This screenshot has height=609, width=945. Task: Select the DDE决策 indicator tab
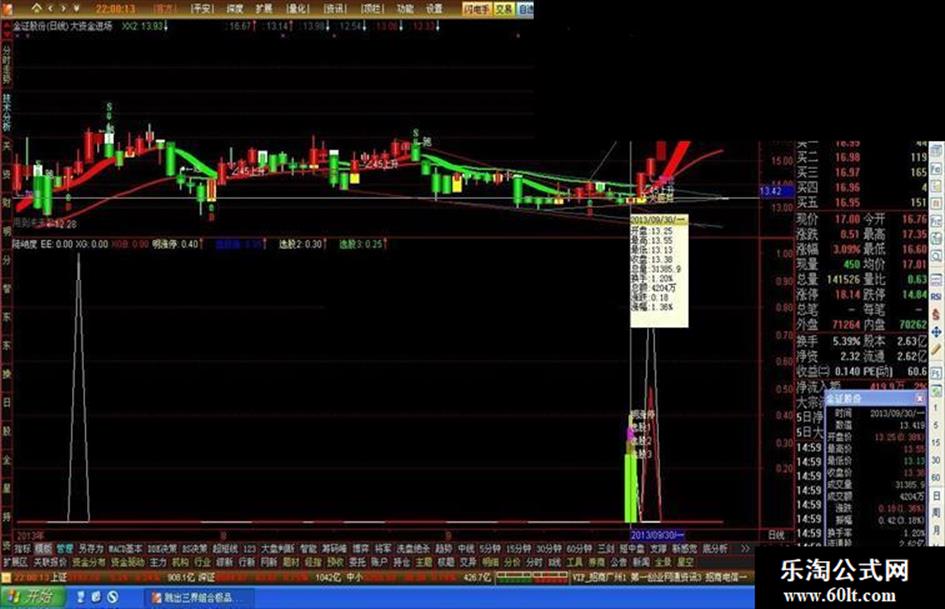pyautogui.click(x=163, y=549)
